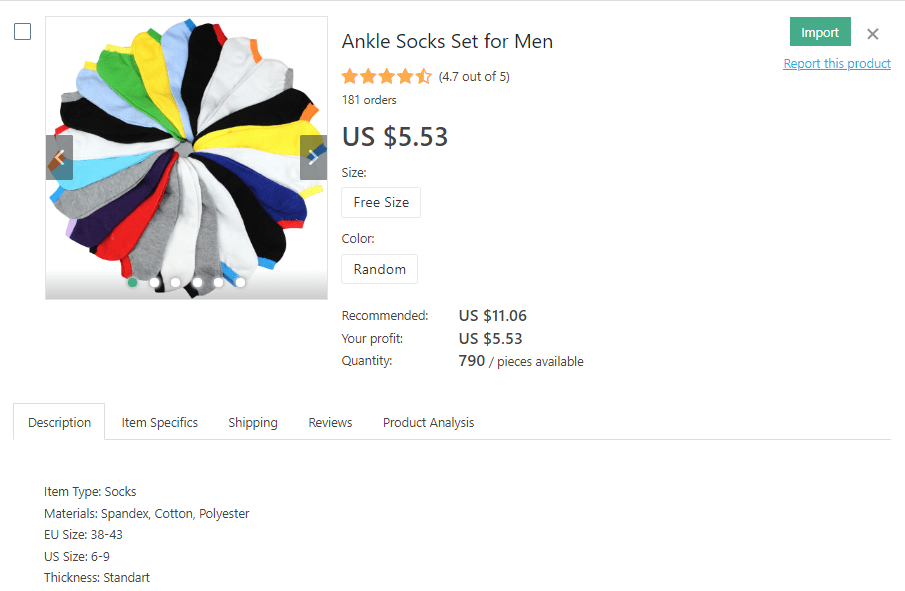Jump to the last image slide dot
Viewport: 905px width, 591px height.
point(240,282)
